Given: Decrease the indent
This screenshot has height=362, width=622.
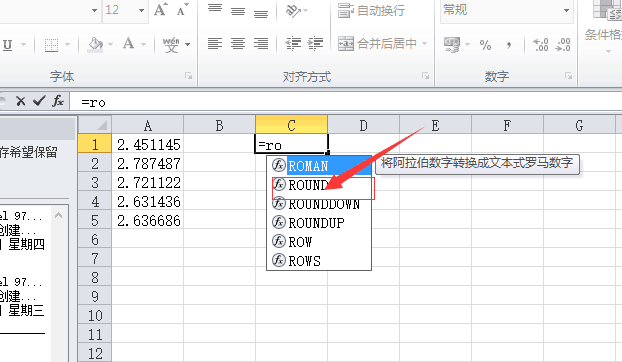Looking at the screenshot, I should pyautogui.click(x=294, y=44).
